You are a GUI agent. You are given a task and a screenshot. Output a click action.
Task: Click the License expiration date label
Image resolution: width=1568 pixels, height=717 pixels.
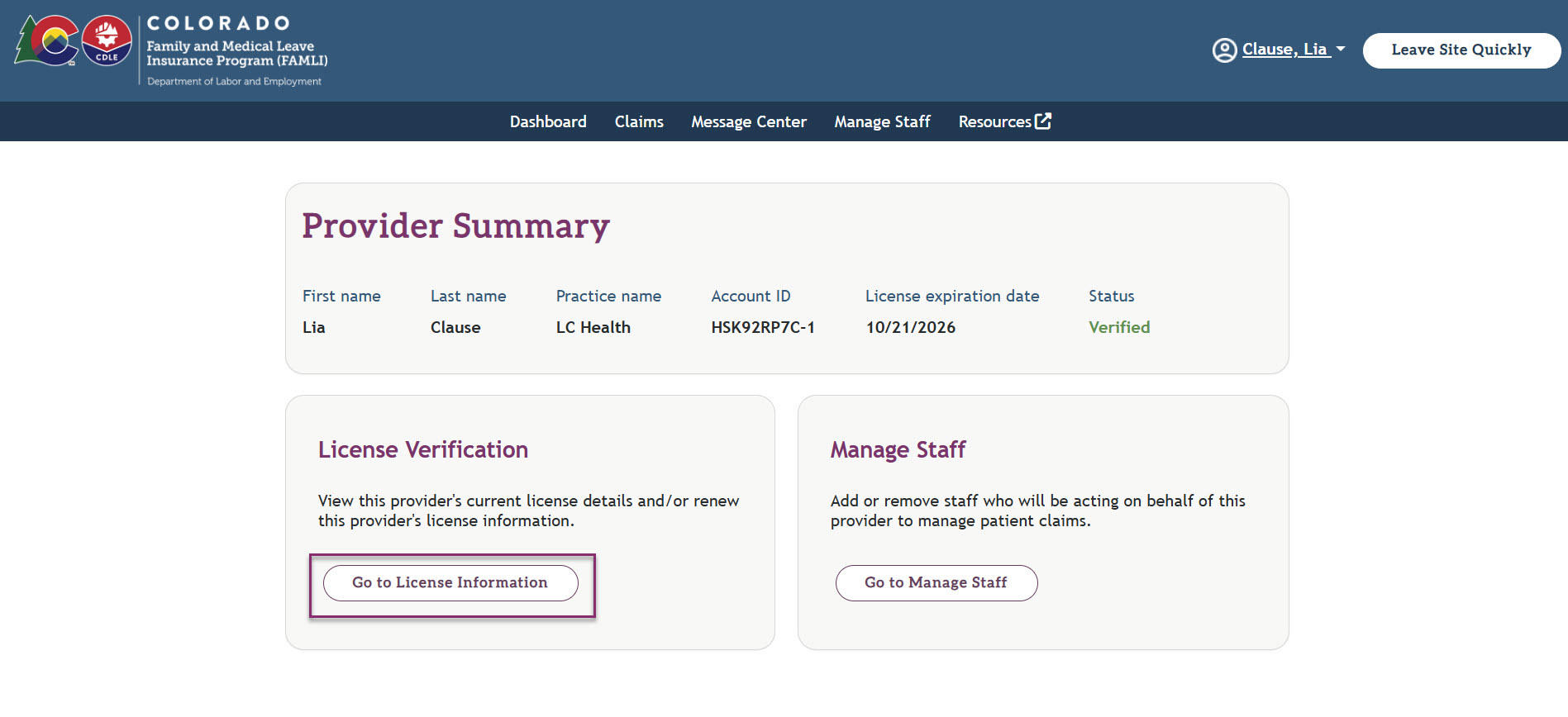point(952,296)
